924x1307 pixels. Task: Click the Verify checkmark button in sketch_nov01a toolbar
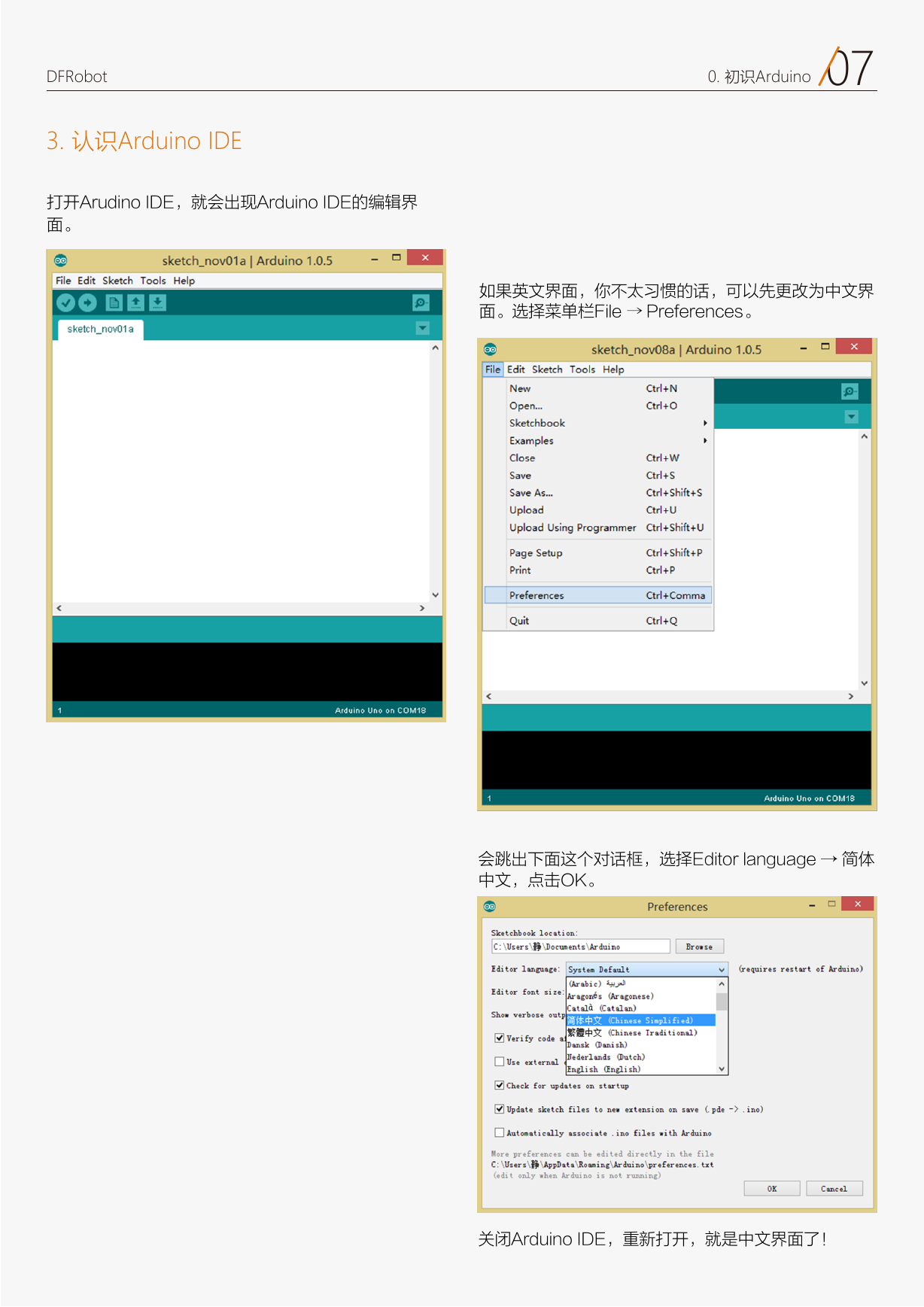[x=66, y=302]
